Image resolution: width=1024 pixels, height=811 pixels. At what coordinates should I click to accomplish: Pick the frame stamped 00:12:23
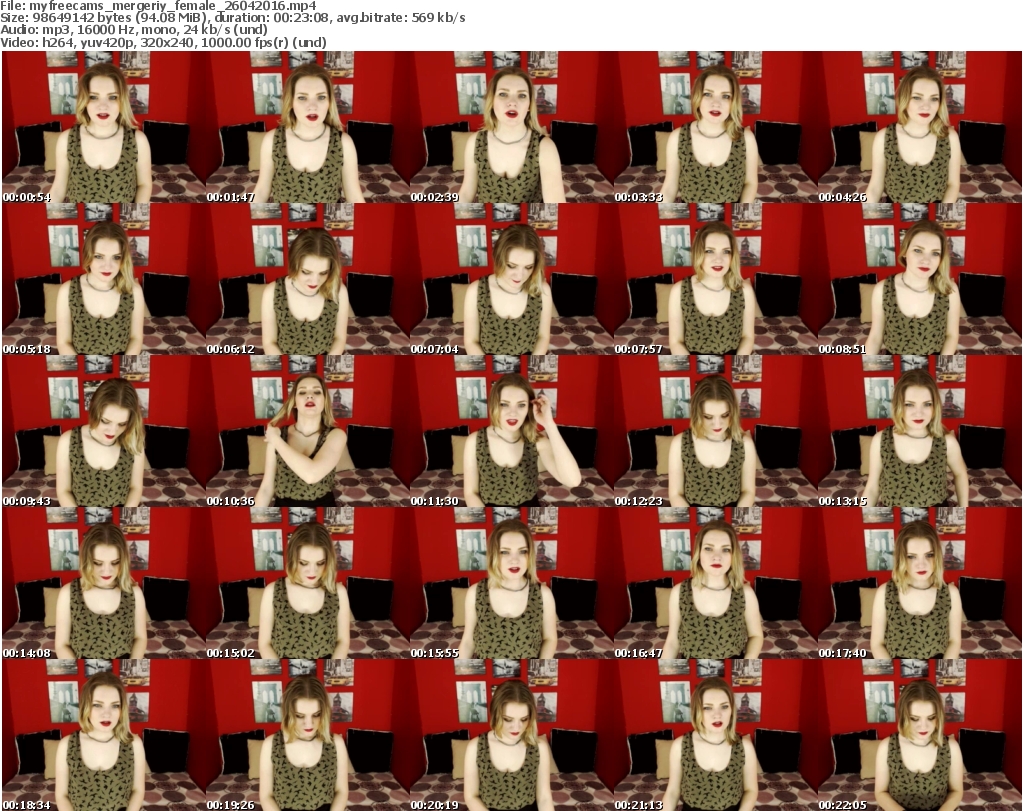715,432
